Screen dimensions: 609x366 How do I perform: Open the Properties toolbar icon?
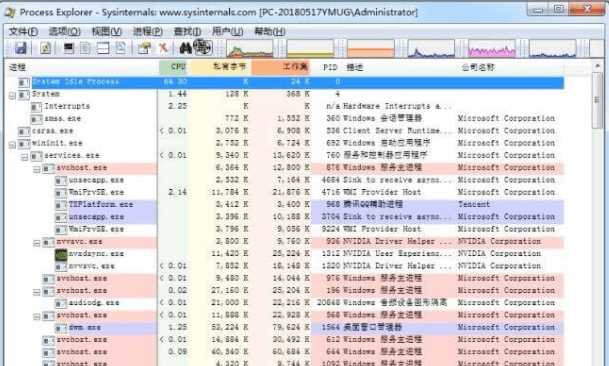[x=144, y=48]
